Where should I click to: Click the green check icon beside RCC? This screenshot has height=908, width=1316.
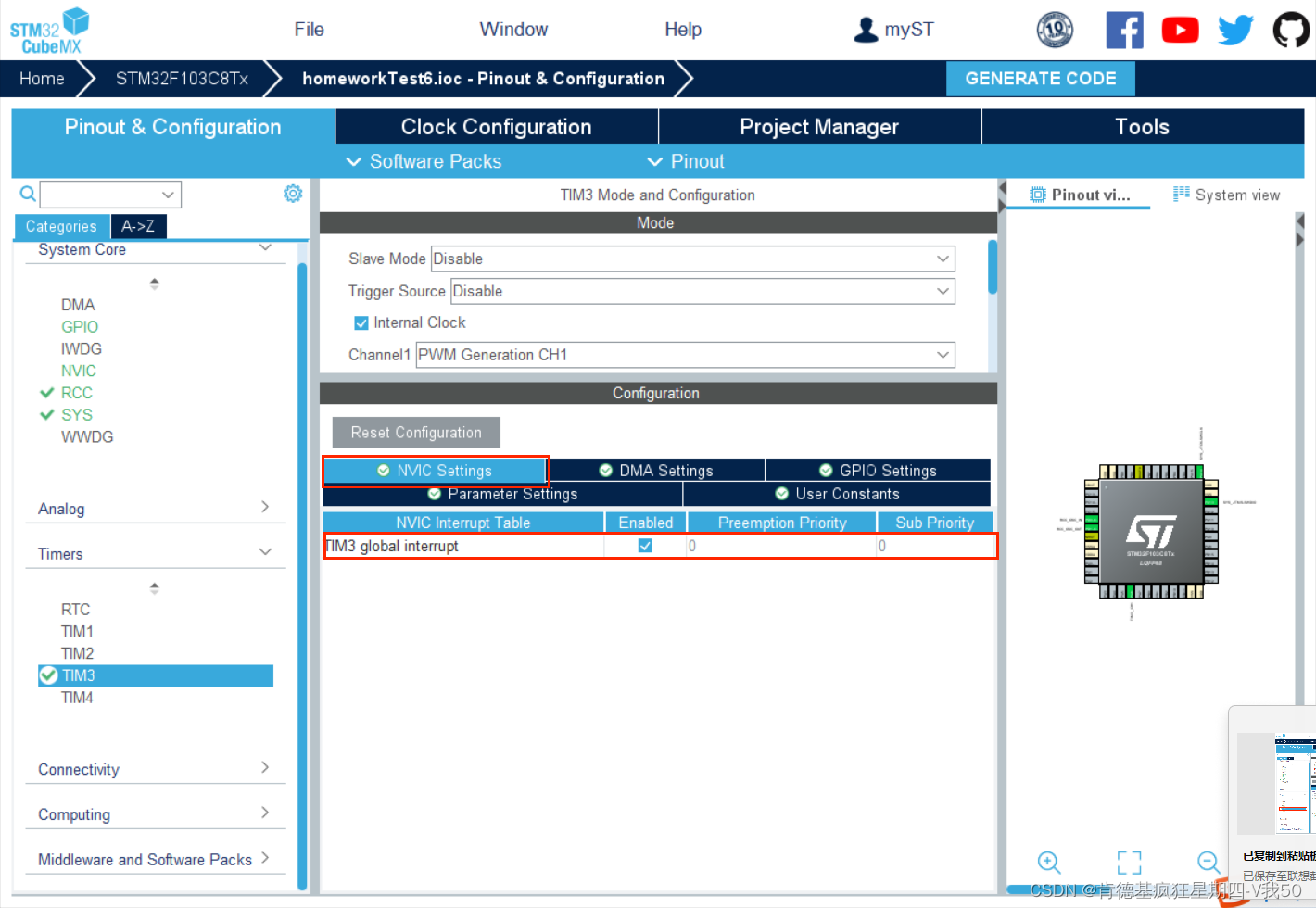[47, 393]
